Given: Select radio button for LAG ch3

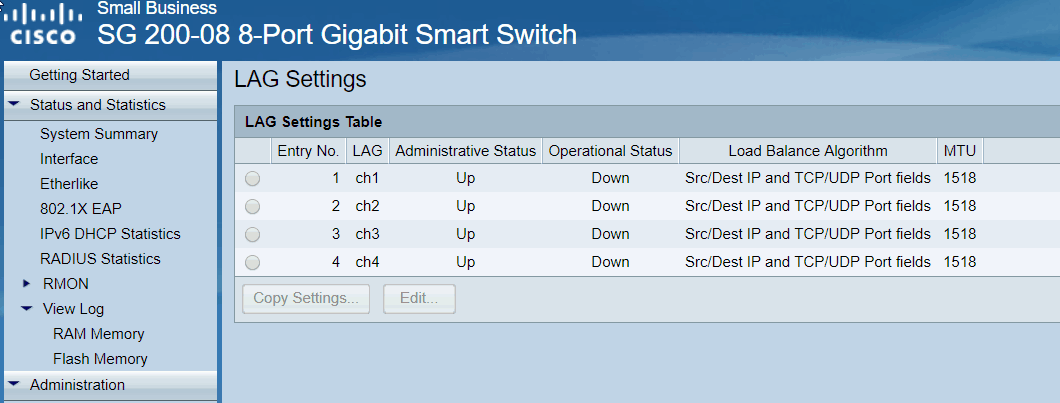Looking at the screenshot, I should (252, 234).
